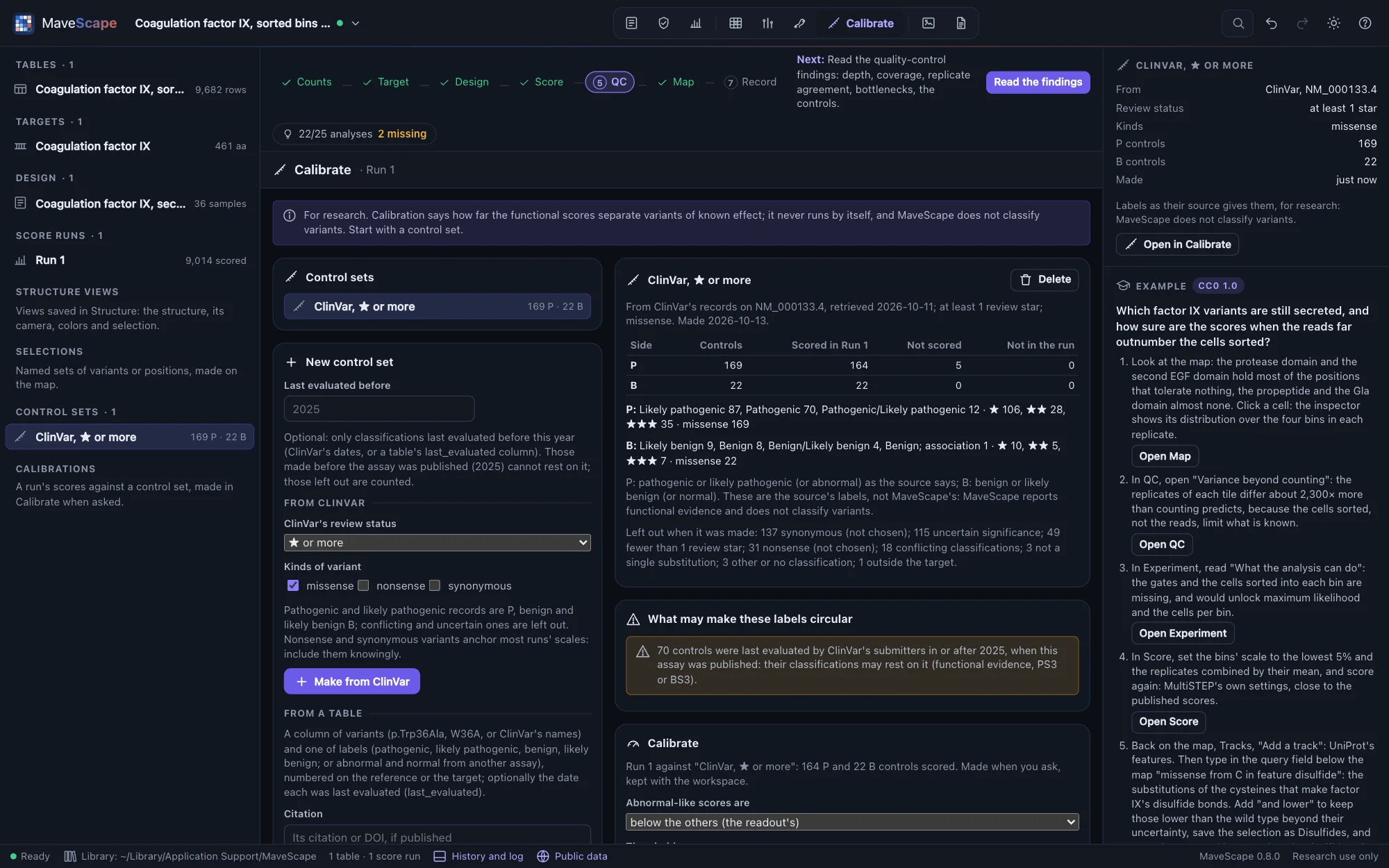Open ClinVar's review status dropdown
The height and width of the screenshot is (868, 1389).
[x=437, y=542]
